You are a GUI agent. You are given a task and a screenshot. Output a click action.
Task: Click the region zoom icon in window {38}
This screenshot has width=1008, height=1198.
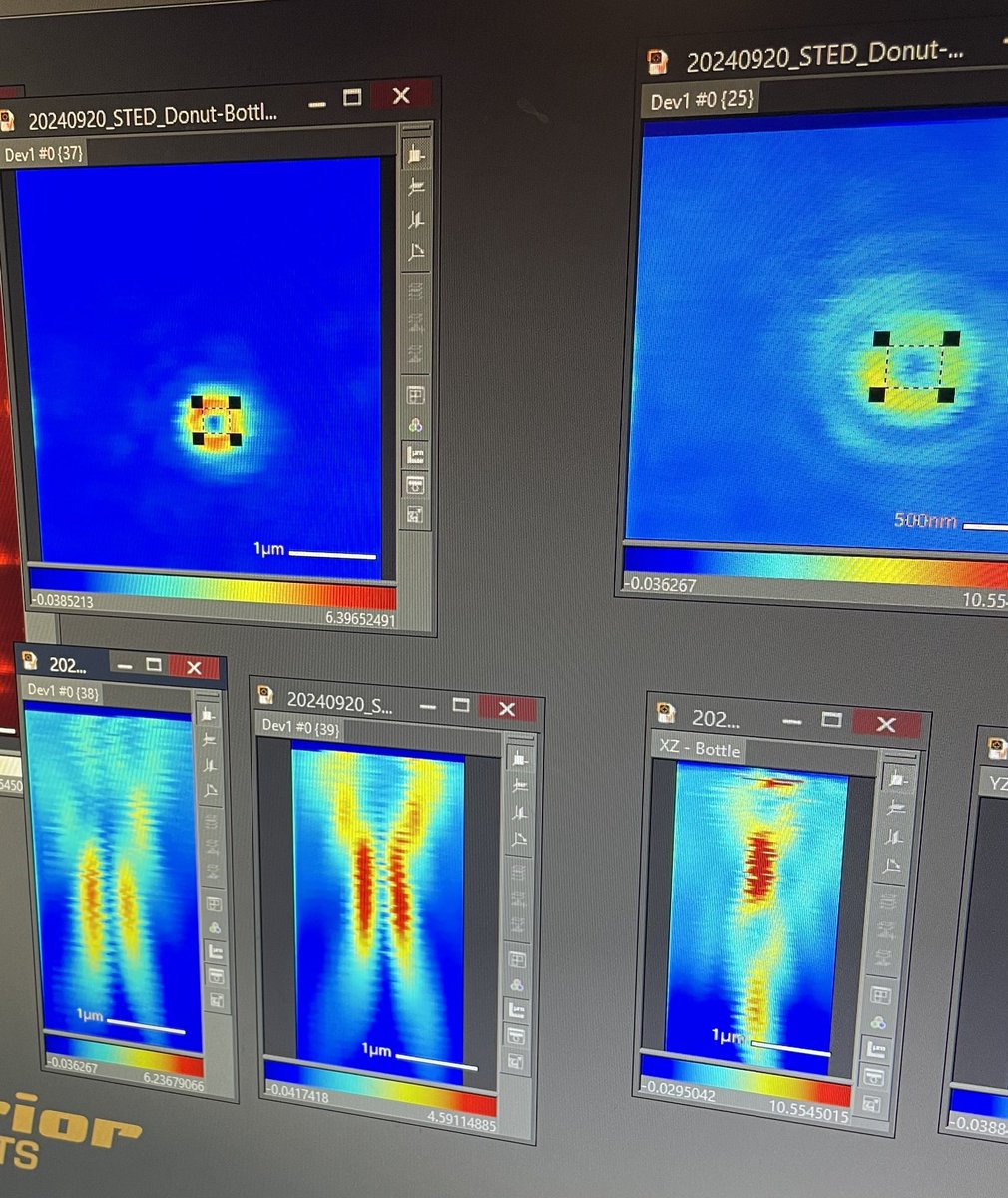217,1000
